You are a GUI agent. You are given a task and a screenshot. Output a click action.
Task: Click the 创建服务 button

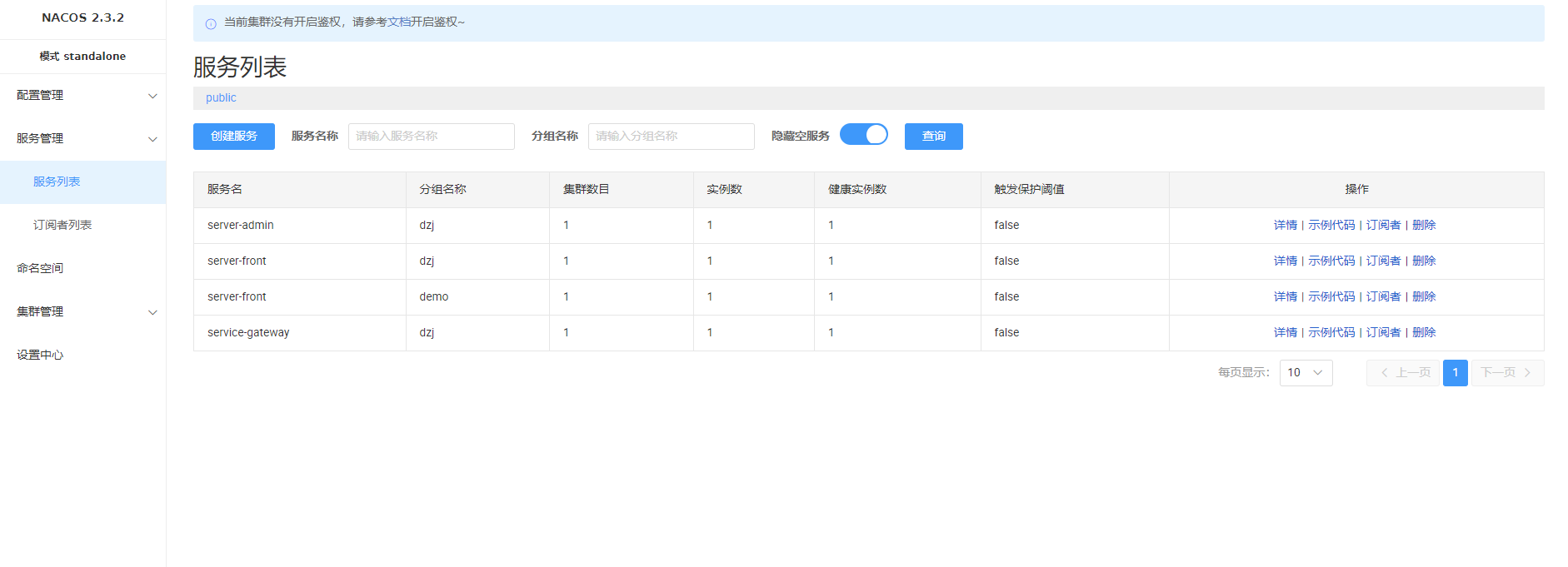pyautogui.click(x=234, y=137)
